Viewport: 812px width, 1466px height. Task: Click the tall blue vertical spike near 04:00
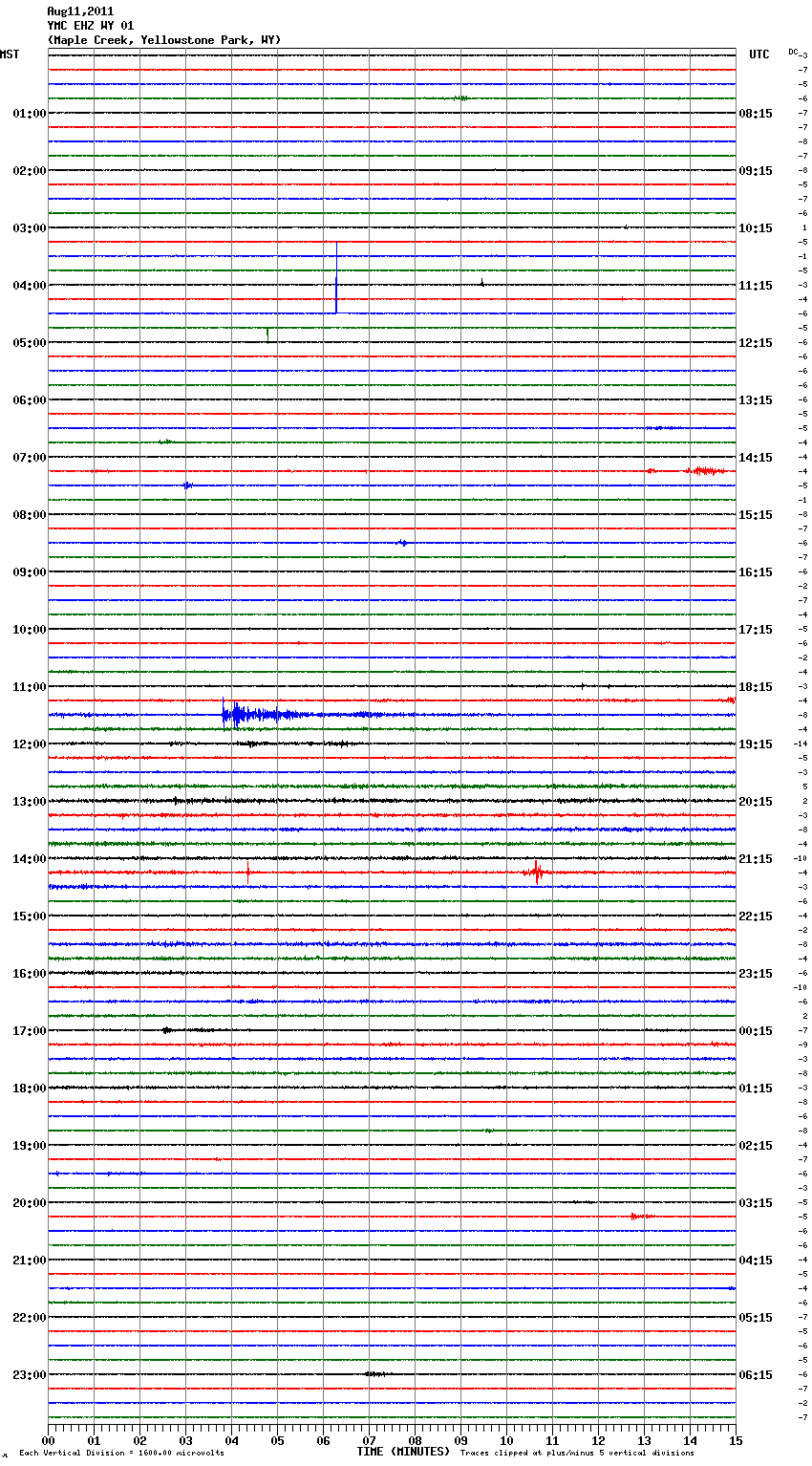(336, 277)
